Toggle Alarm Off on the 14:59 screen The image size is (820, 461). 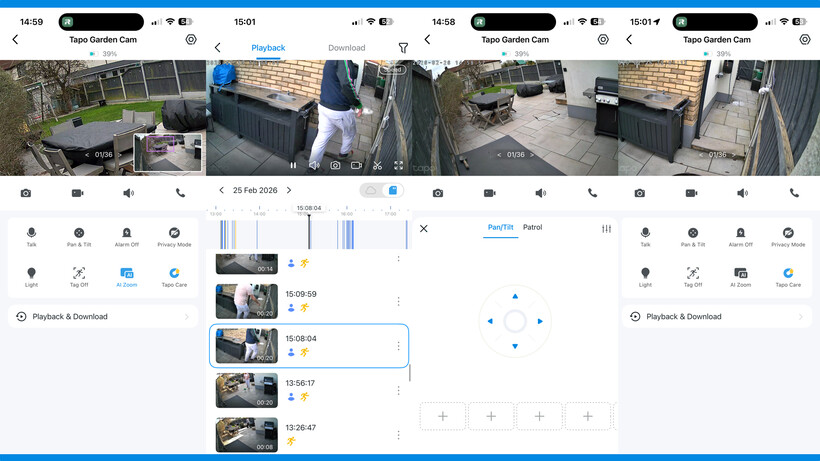pos(127,236)
